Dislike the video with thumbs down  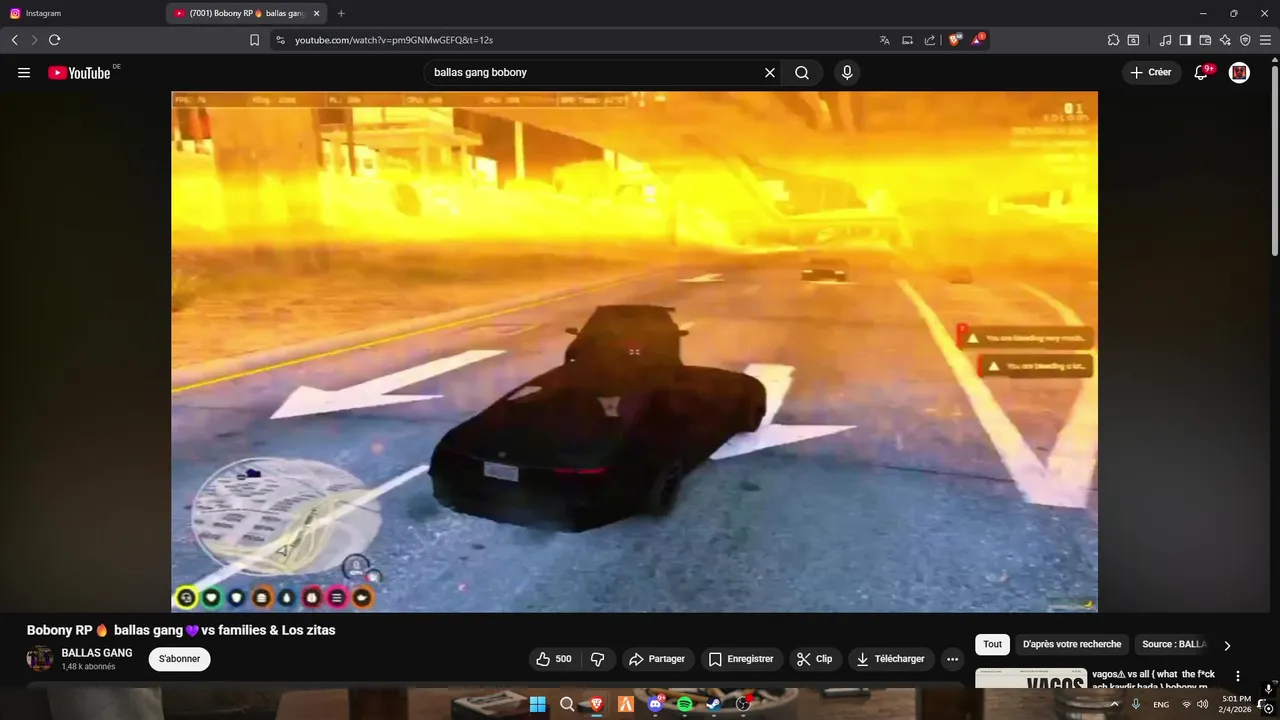[x=598, y=659]
